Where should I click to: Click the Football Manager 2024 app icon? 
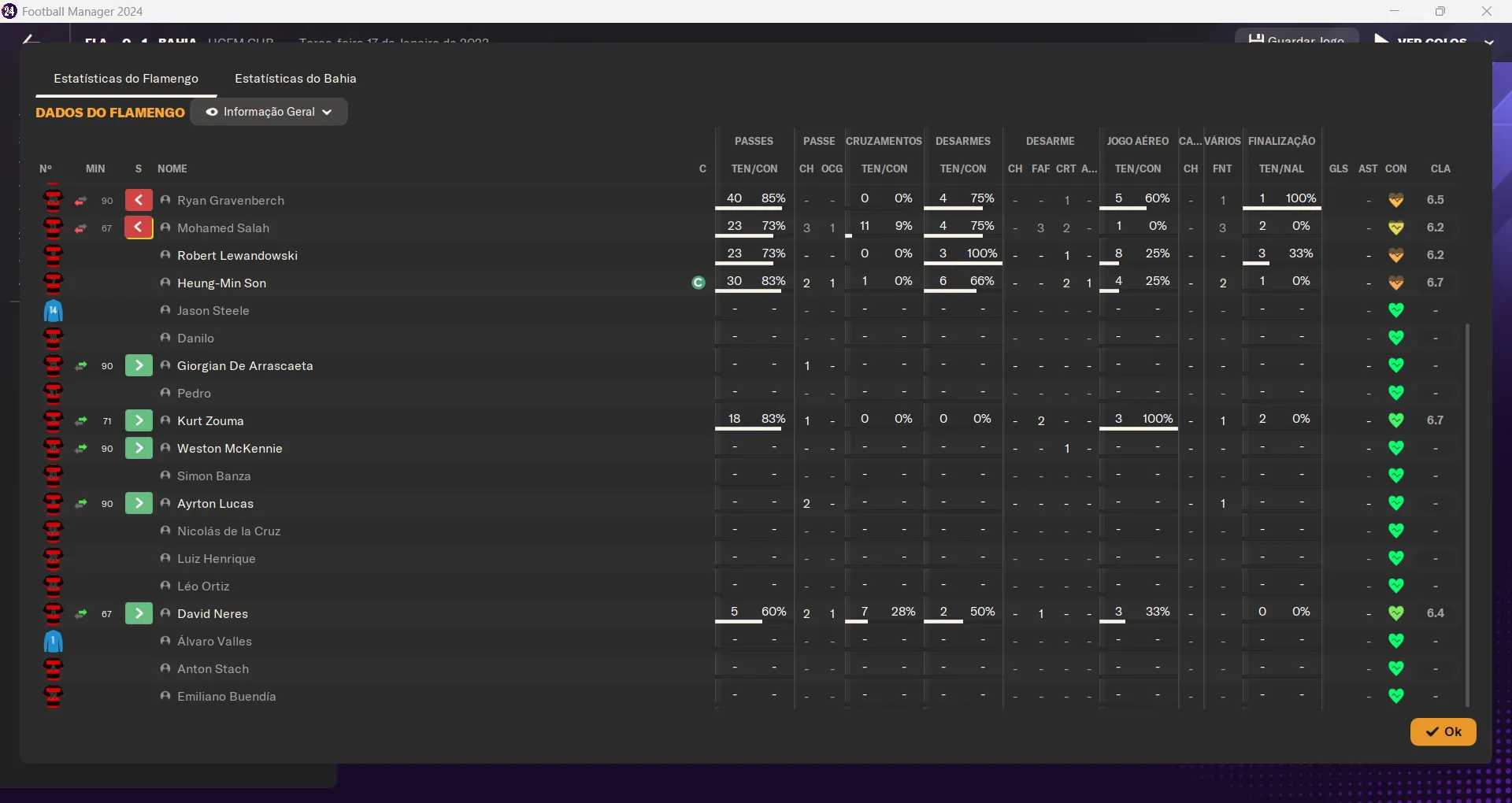pyautogui.click(x=9, y=11)
